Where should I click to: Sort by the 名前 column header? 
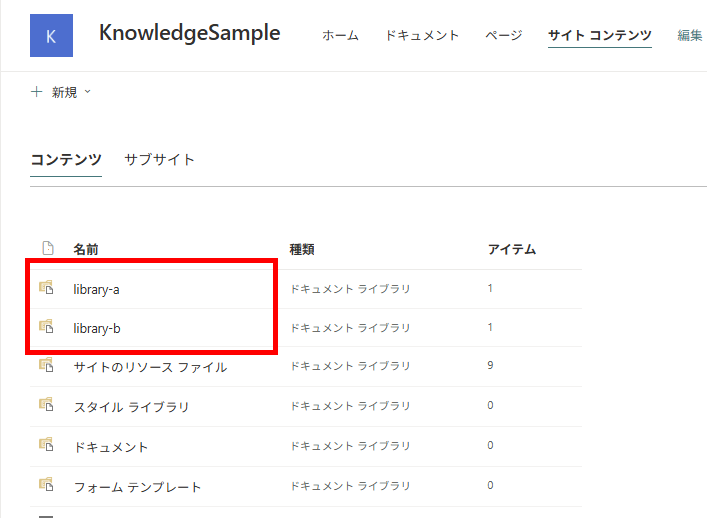coord(86,249)
